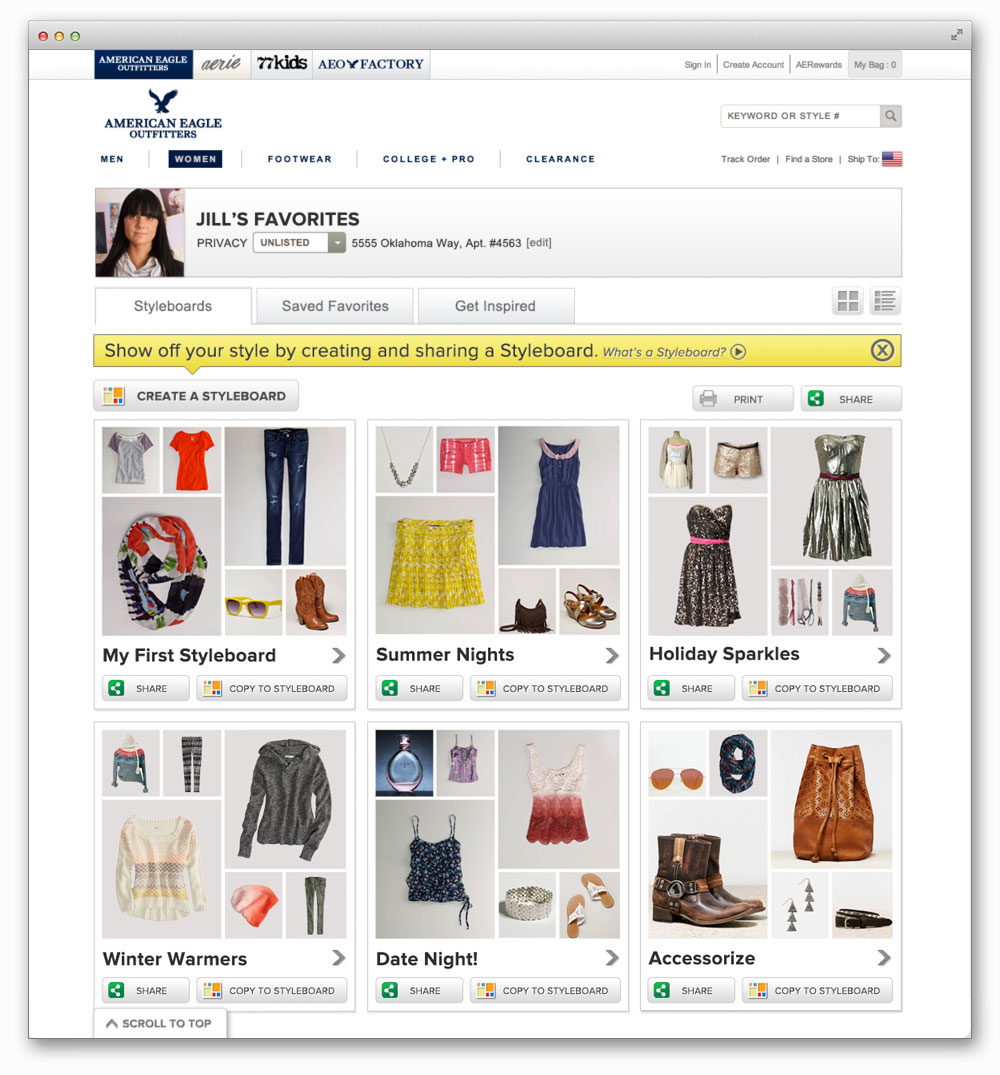Open the College + Pro menu
Viewport: 1000px width, 1075px height.
pos(428,159)
